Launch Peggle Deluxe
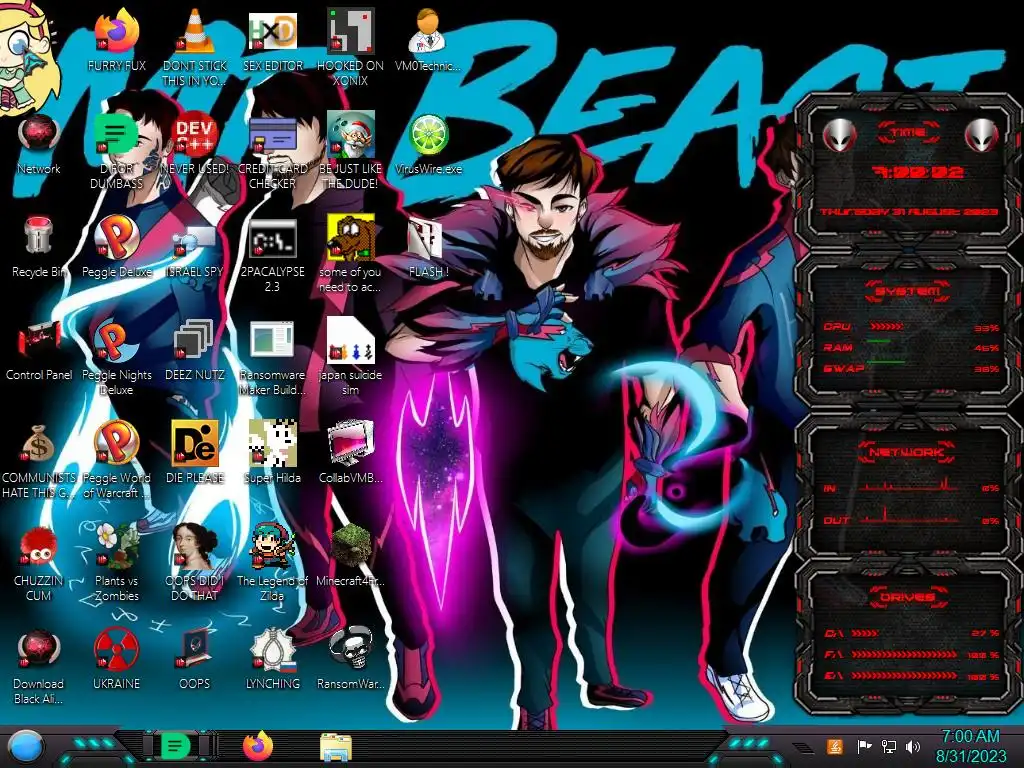Viewport: 1024px width, 768px height. tap(116, 236)
